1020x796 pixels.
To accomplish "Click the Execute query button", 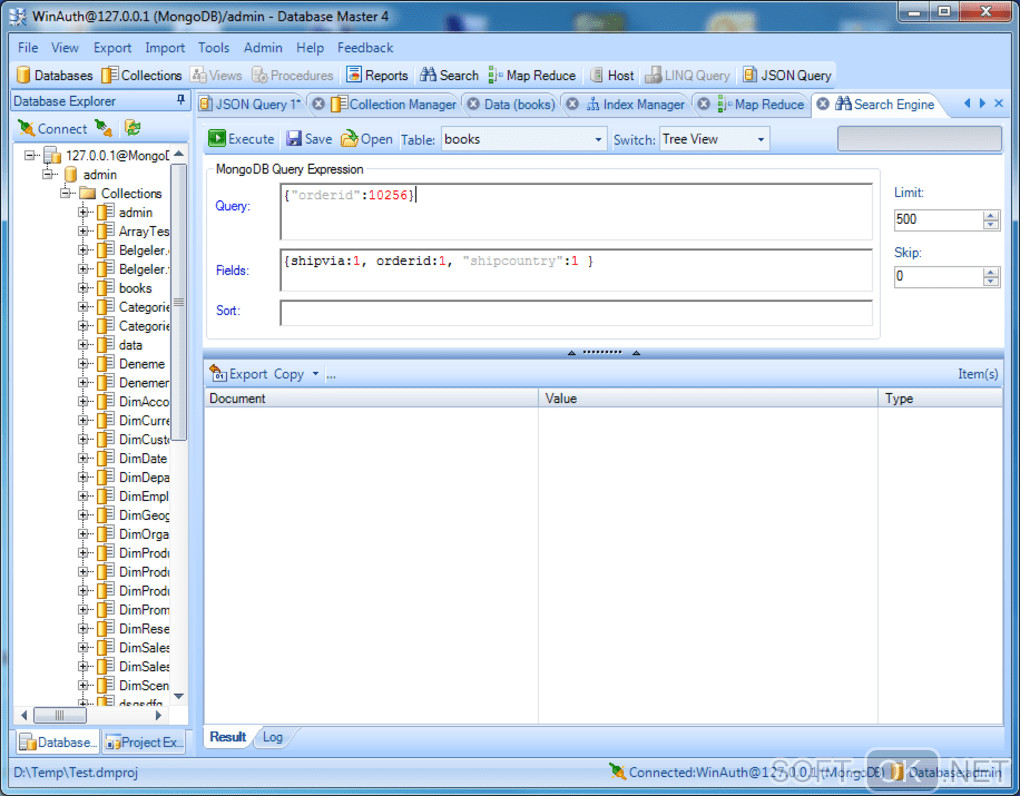I will point(241,139).
